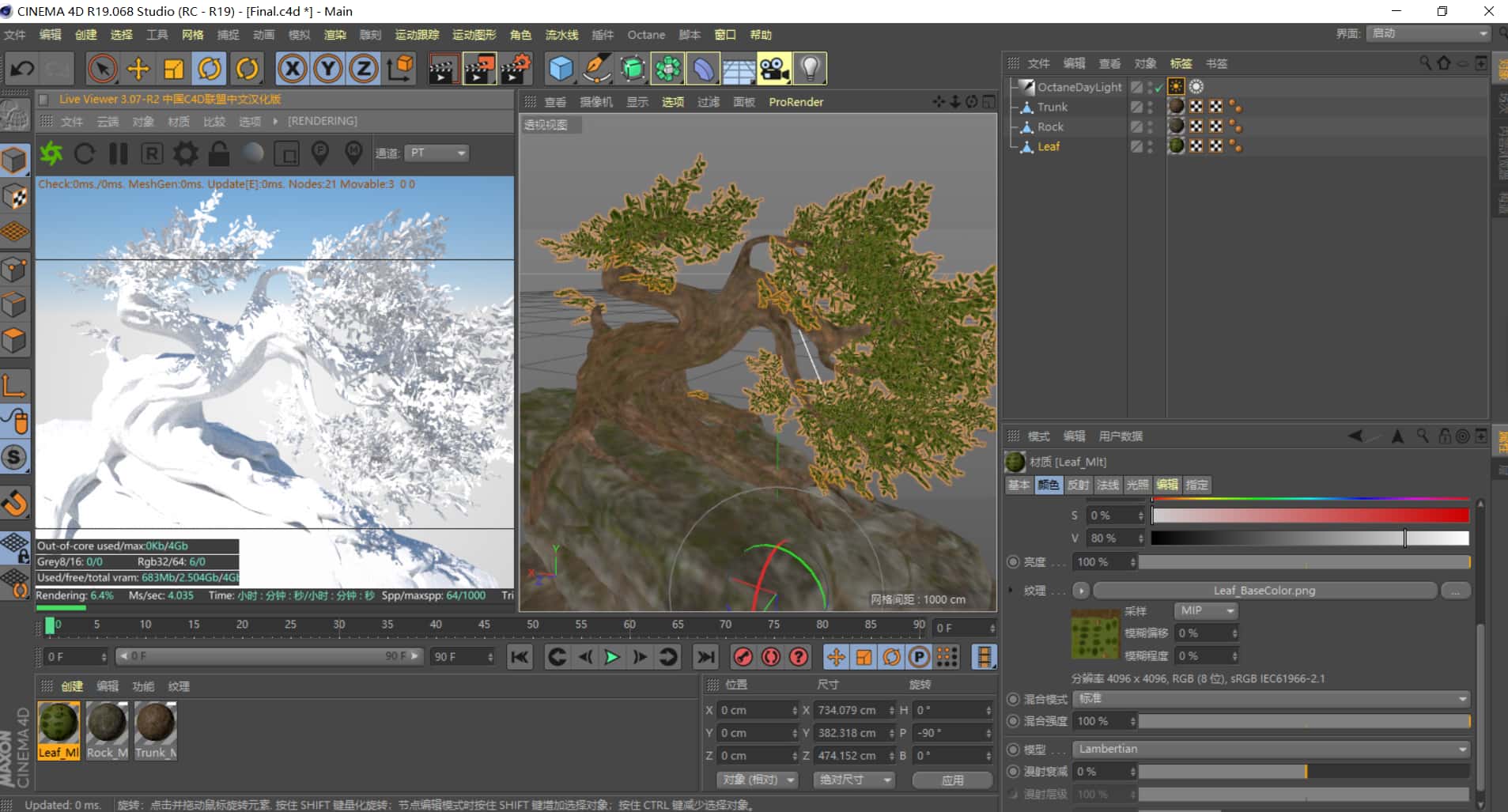1508x812 pixels.
Task: Click the green subdivision surface cube icon
Action: point(633,69)
